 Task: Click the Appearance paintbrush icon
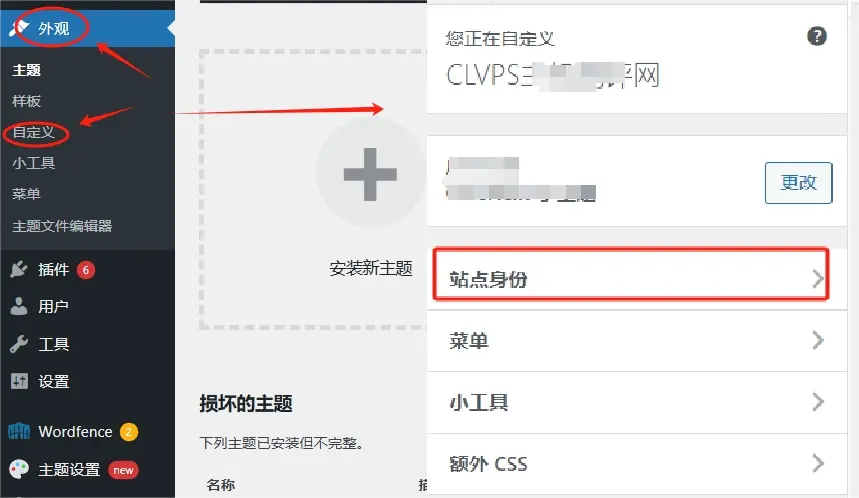20,27
